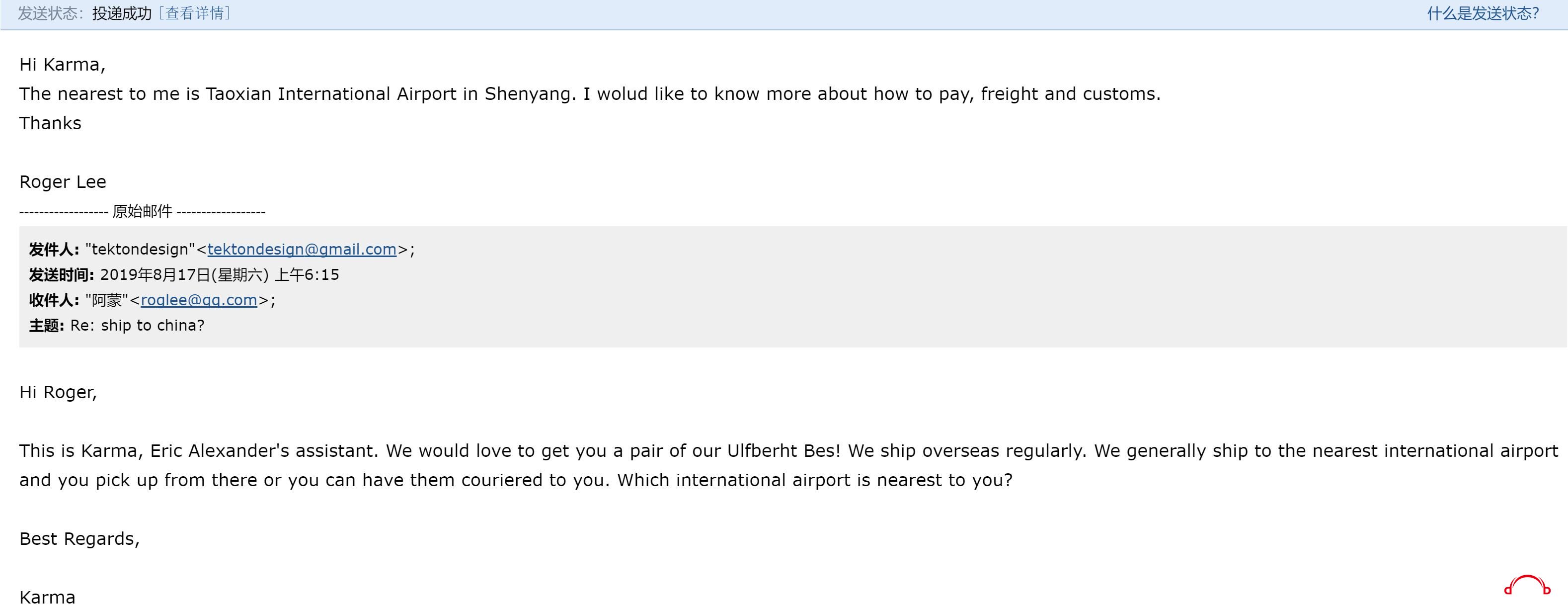Click the 发件人 sender label
The image size is (1568, 607).
pos(54,249)
